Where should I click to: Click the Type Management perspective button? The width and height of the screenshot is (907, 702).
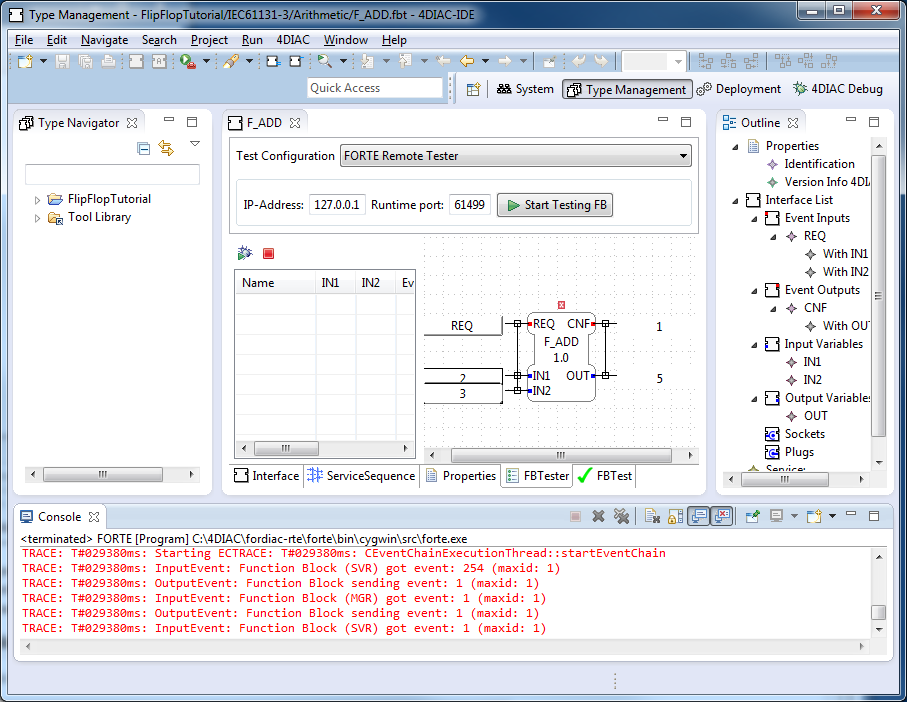[x=628, y=90]
